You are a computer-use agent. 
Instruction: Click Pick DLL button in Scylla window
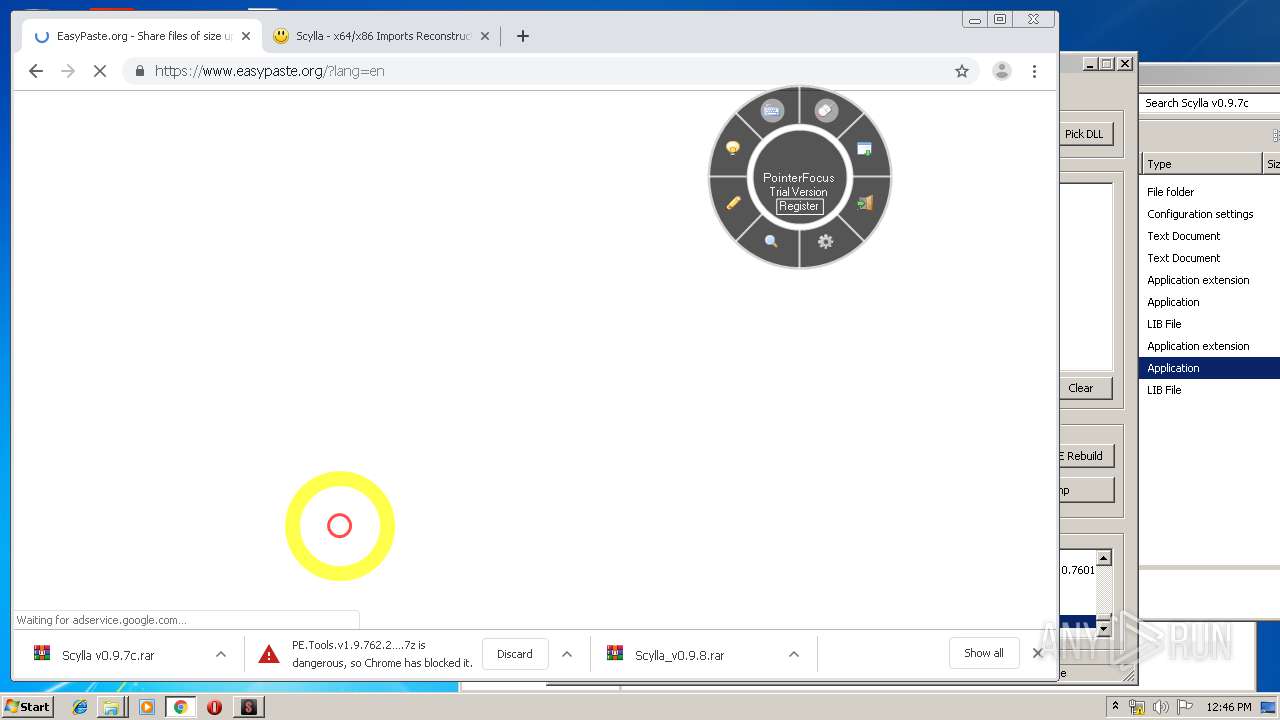[x=1085, y=134]
